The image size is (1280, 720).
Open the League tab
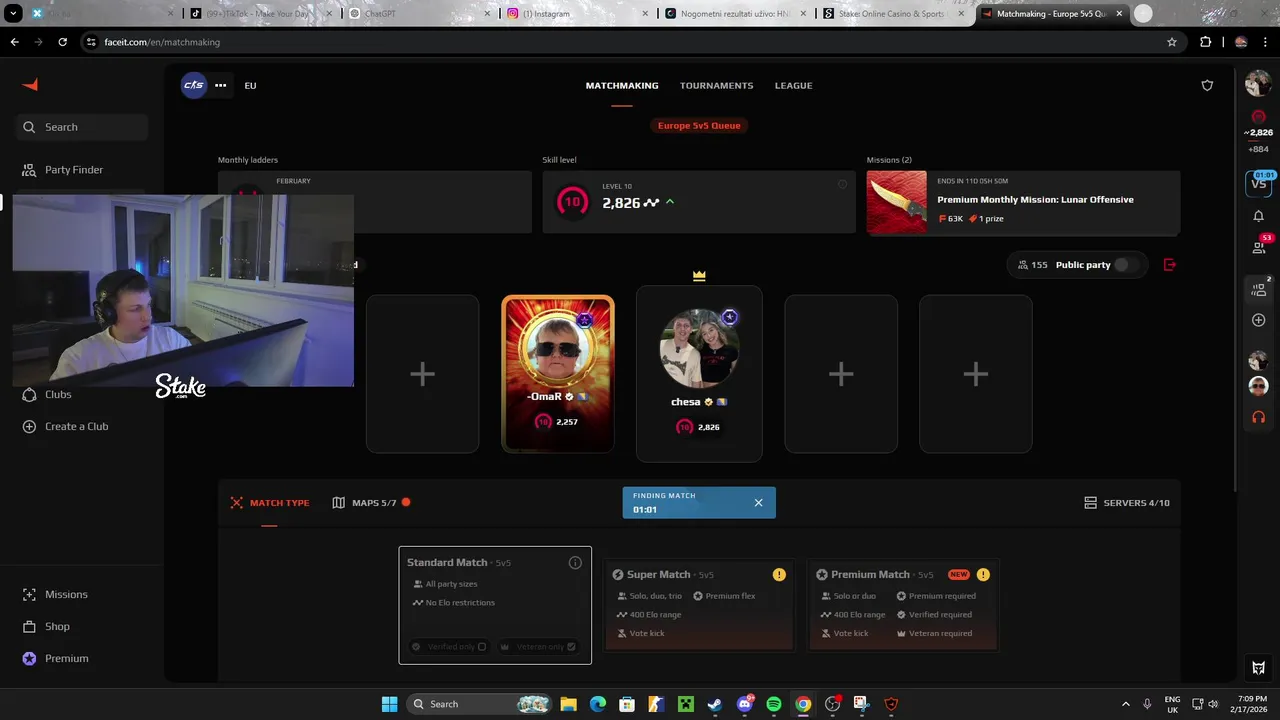click(x=793, y=85)
